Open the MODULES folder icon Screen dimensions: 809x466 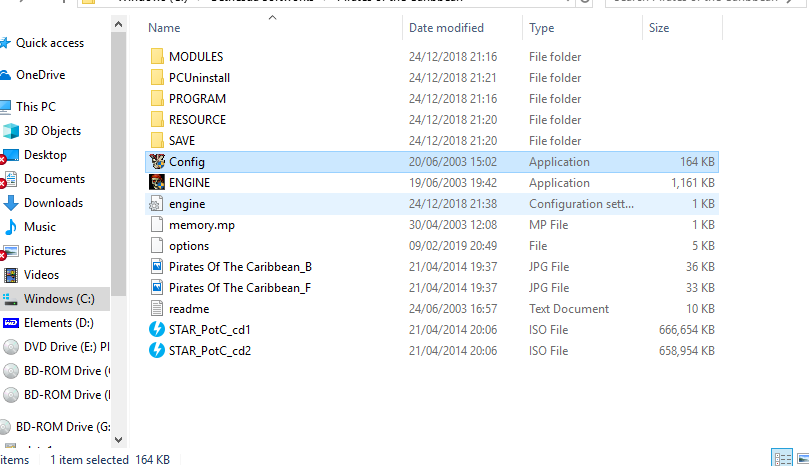(x=157, y=56)
